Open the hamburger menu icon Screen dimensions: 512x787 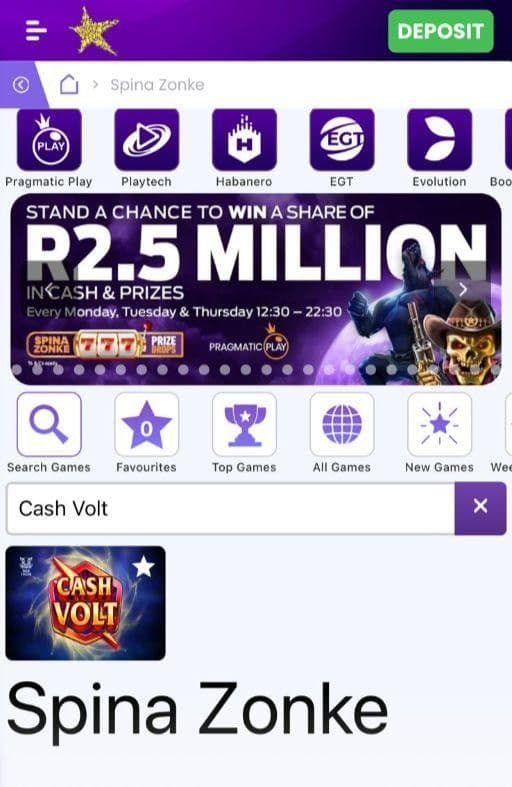(x=36, y=31)
